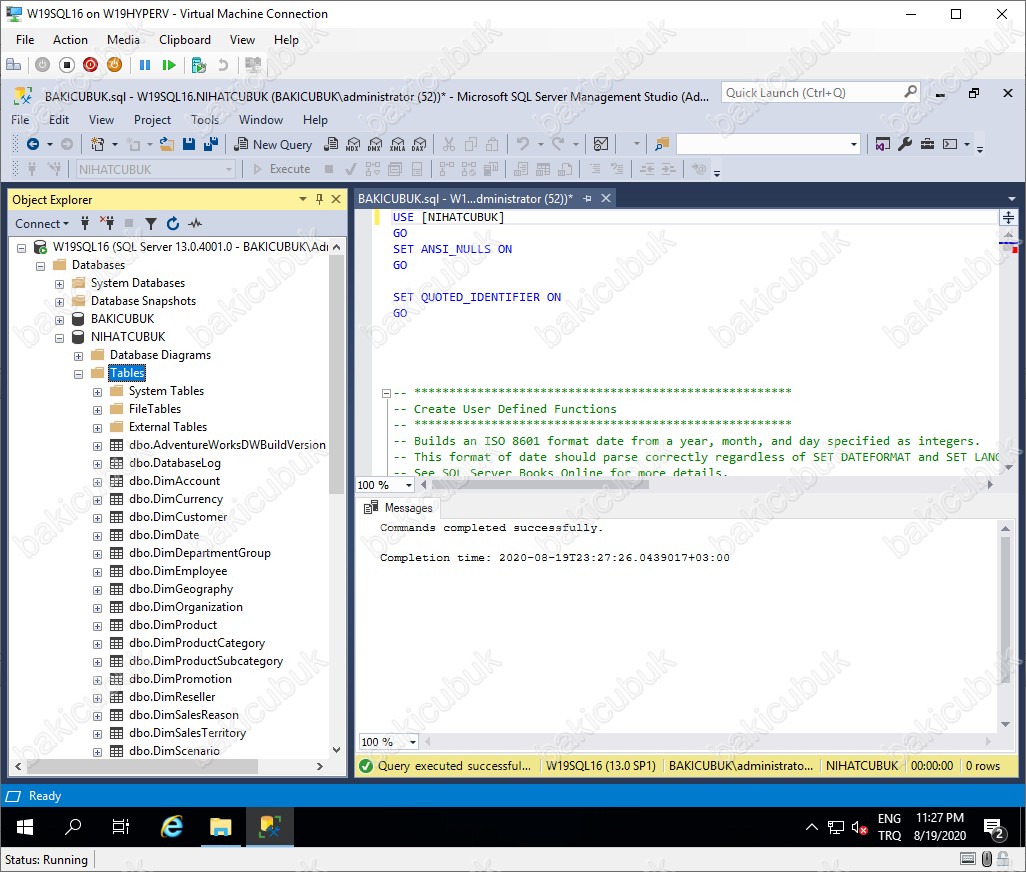
Task: Click the VM Checkpoint icon
Action: (199, 65)
